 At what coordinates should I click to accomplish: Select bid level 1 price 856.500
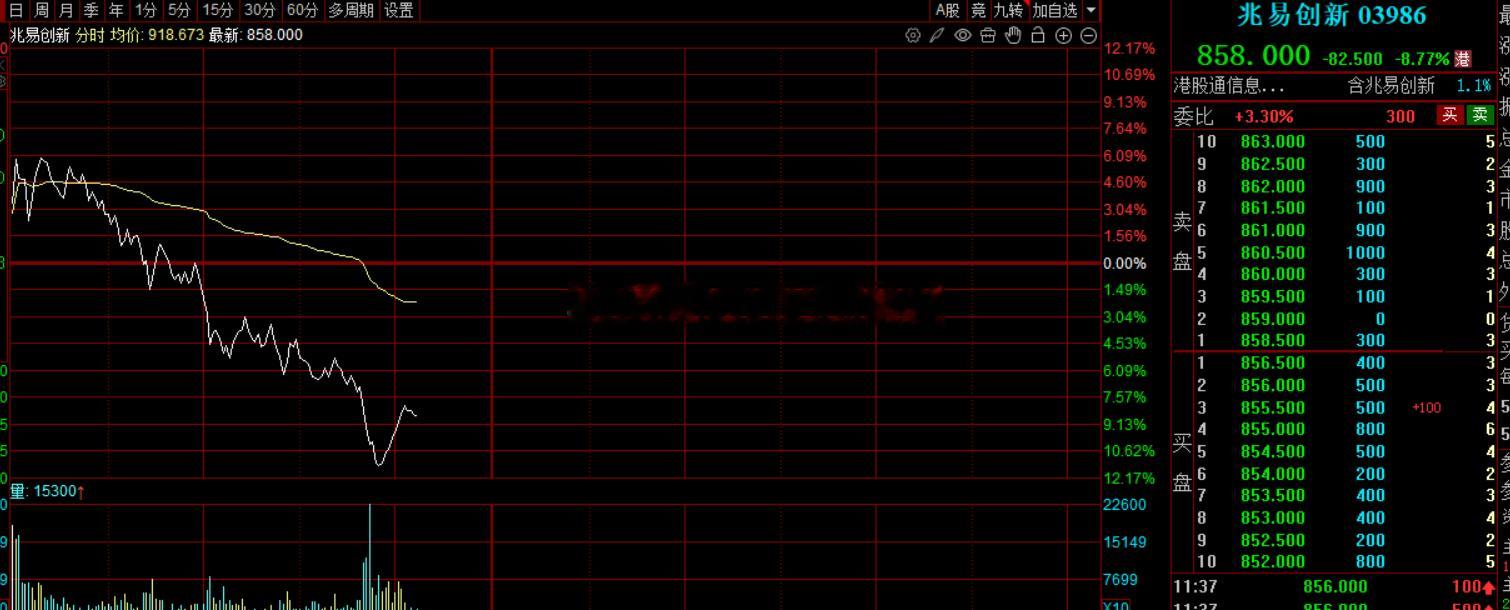[1272, 364]
